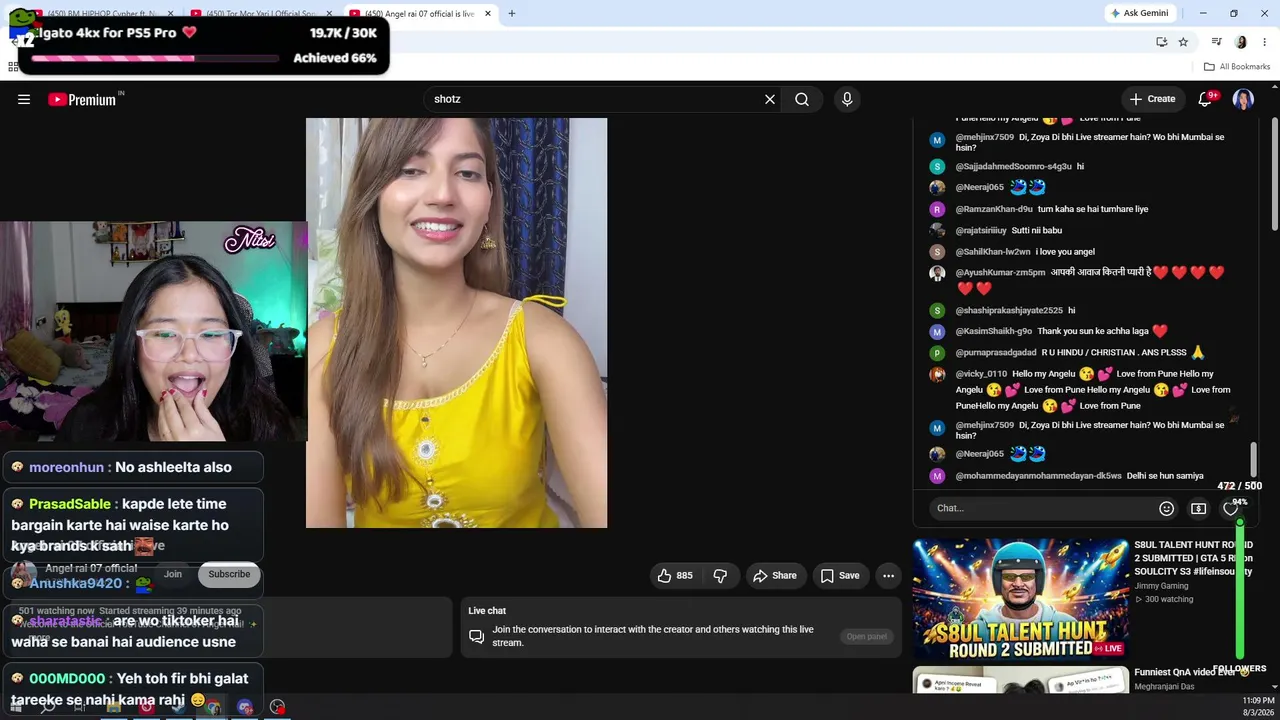Open the live chat speech-bubble icon
The width and height of the screenshot is (1280, 720).
477,637
